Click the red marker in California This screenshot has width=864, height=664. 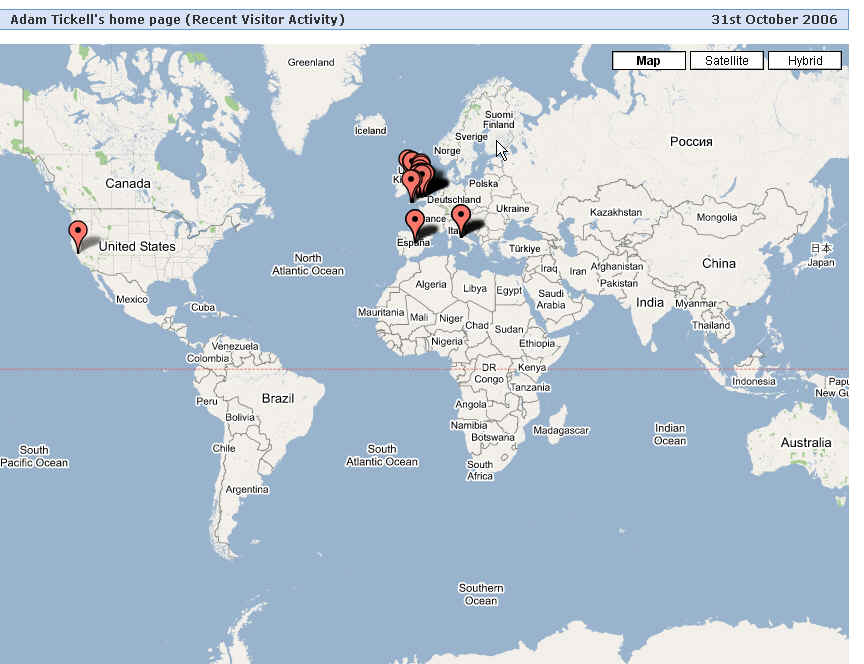78,236
